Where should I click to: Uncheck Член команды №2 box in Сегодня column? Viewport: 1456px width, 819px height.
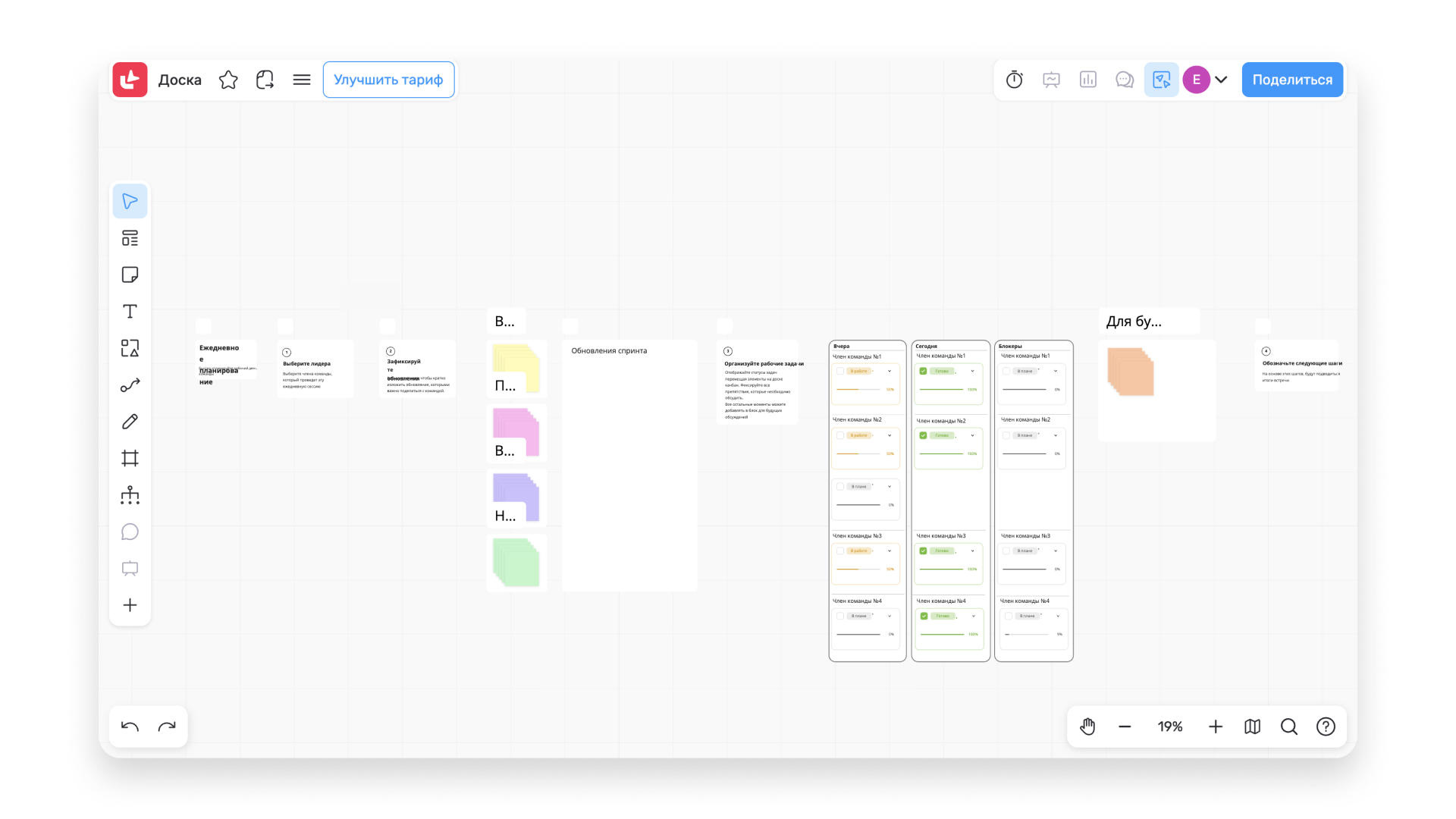pyautogui.click(x=923, y=435)
